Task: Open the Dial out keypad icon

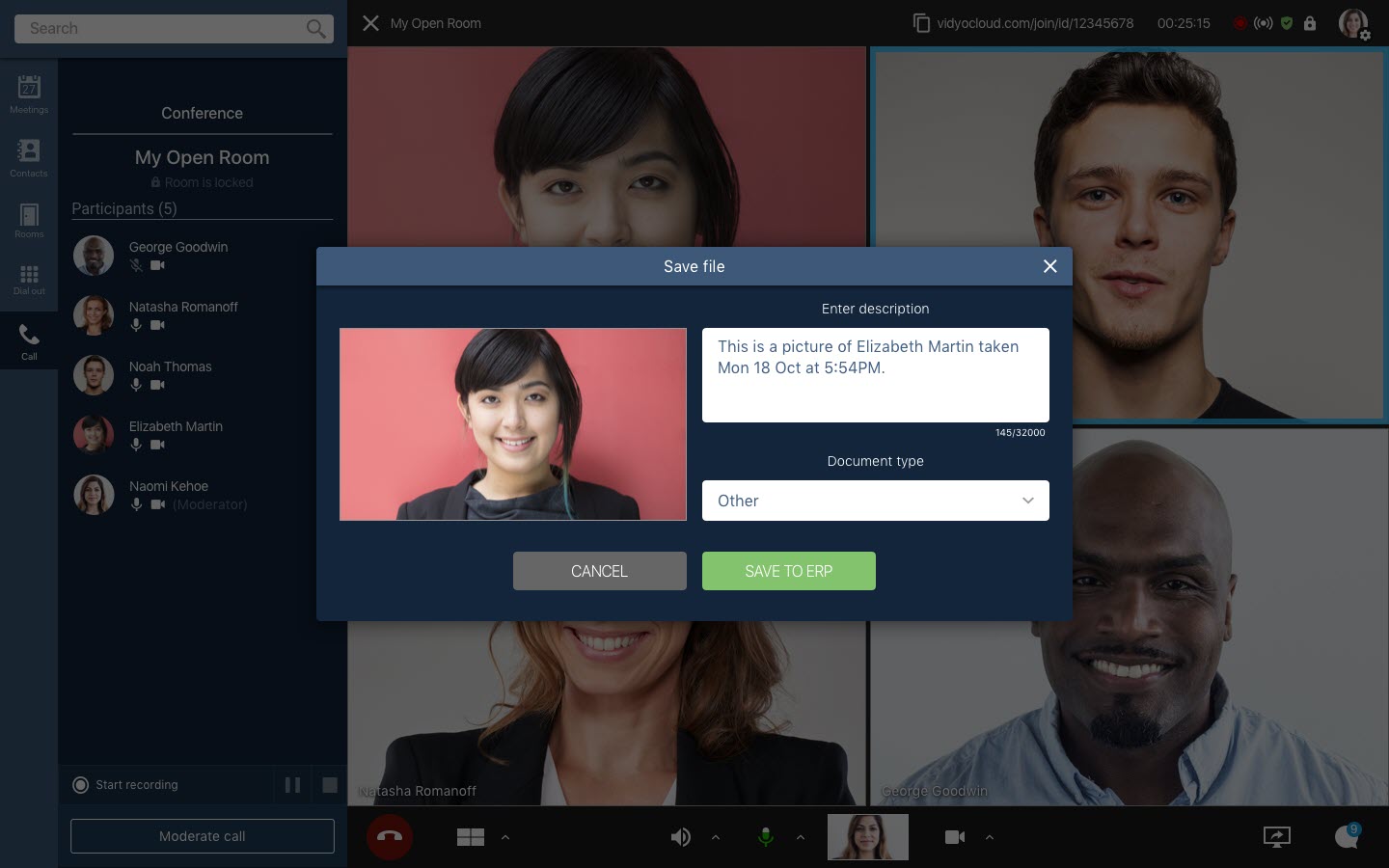Action: click(x=29, y=280)
